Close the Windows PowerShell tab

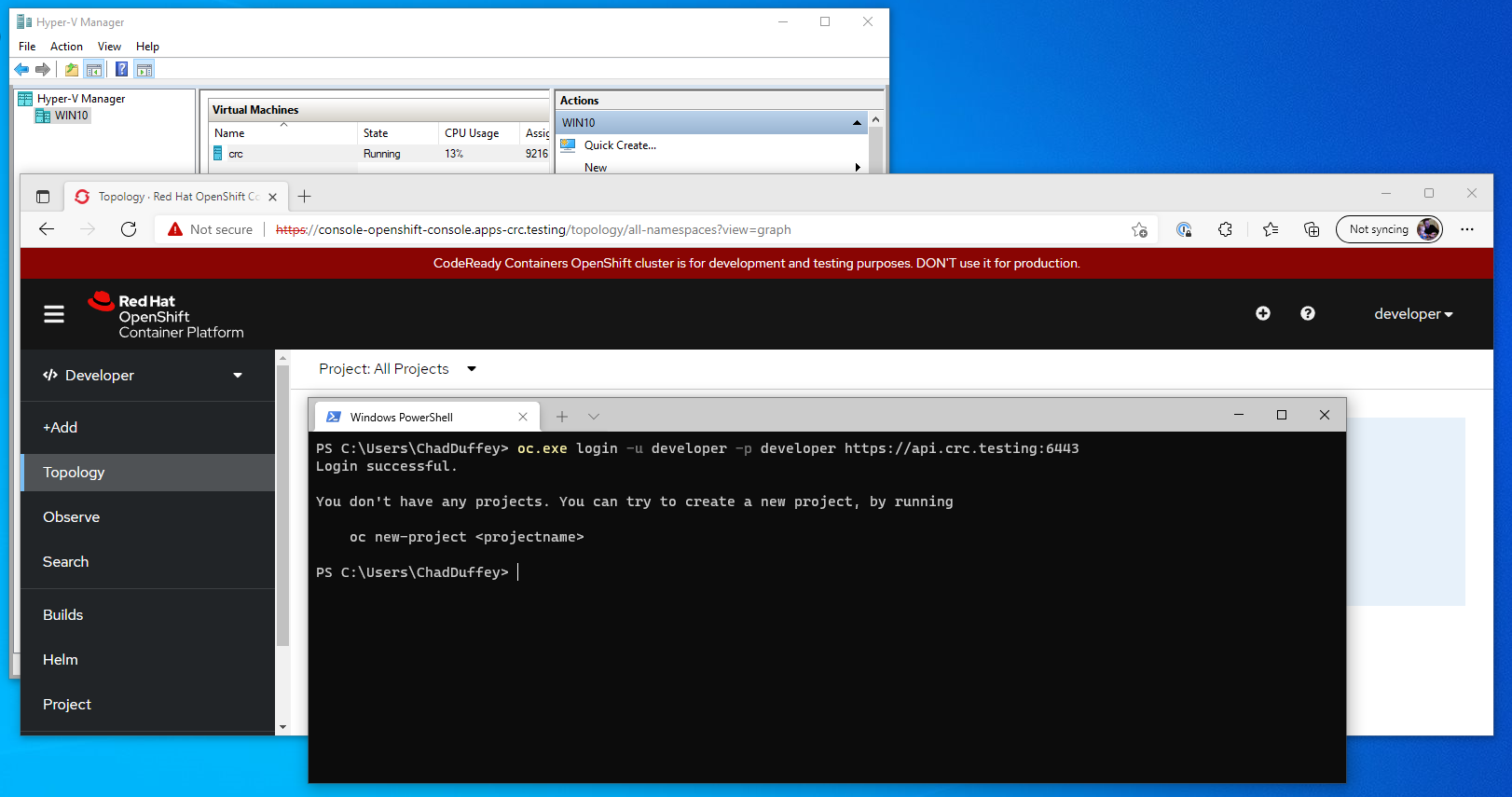coord(523,417)
